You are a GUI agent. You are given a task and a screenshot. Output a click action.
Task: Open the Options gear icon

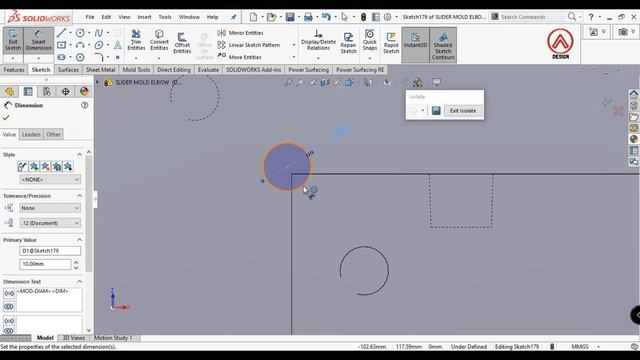[x=387, y=17]
